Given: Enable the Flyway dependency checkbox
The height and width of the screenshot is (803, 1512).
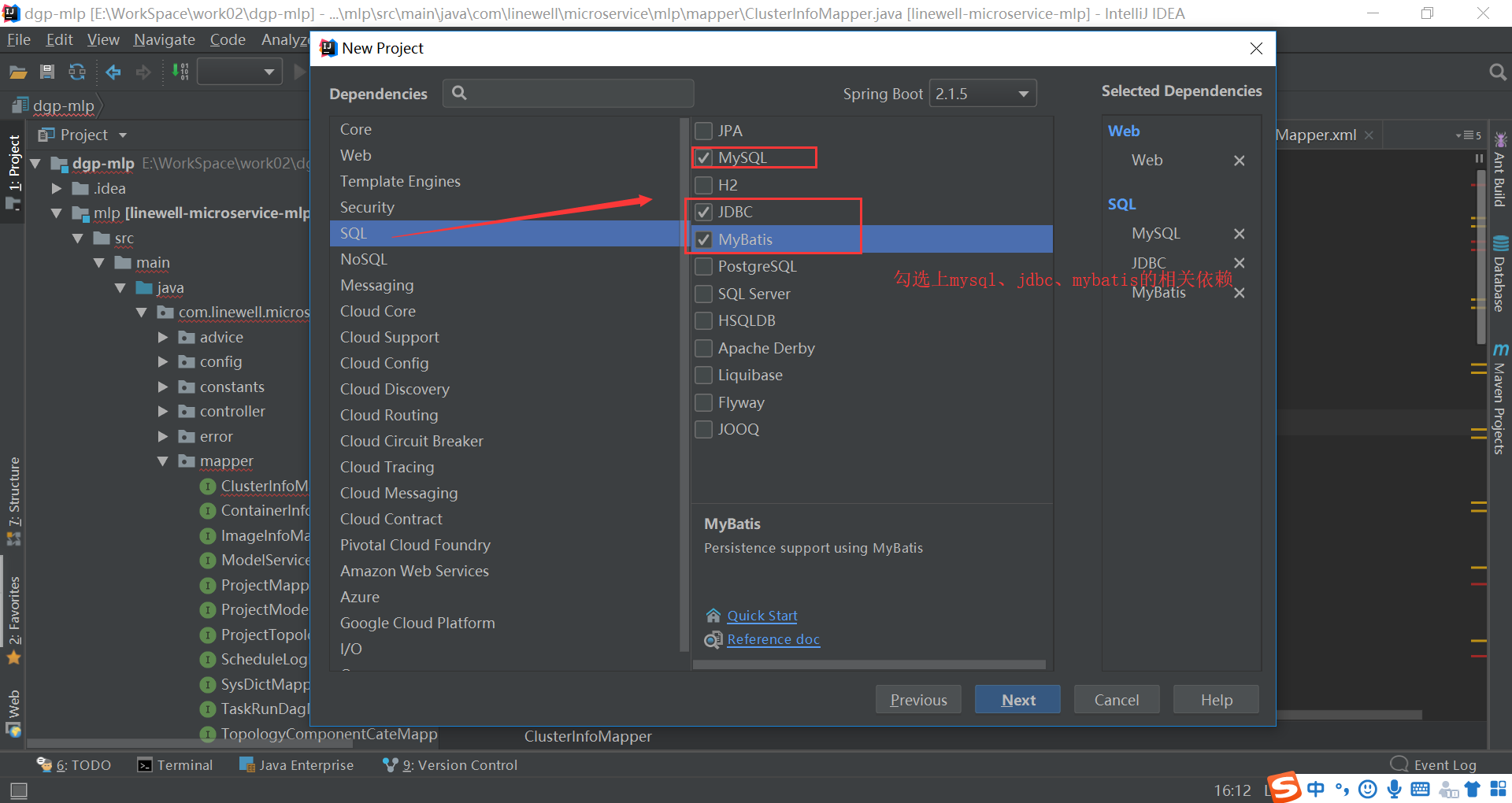Looking at the screenshot, I should tap(704, 402).
